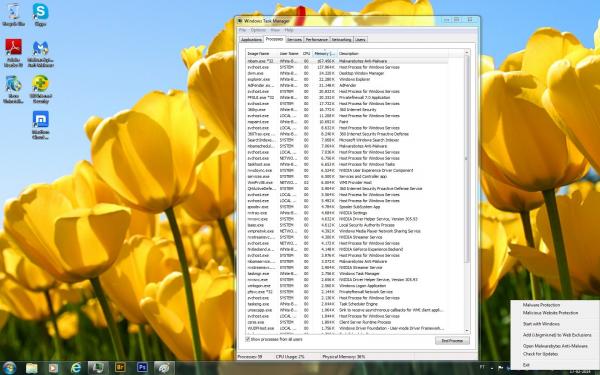Launch Skype from the desktop
This screenshot has width=600, height=375.
(x=41, y=15)
